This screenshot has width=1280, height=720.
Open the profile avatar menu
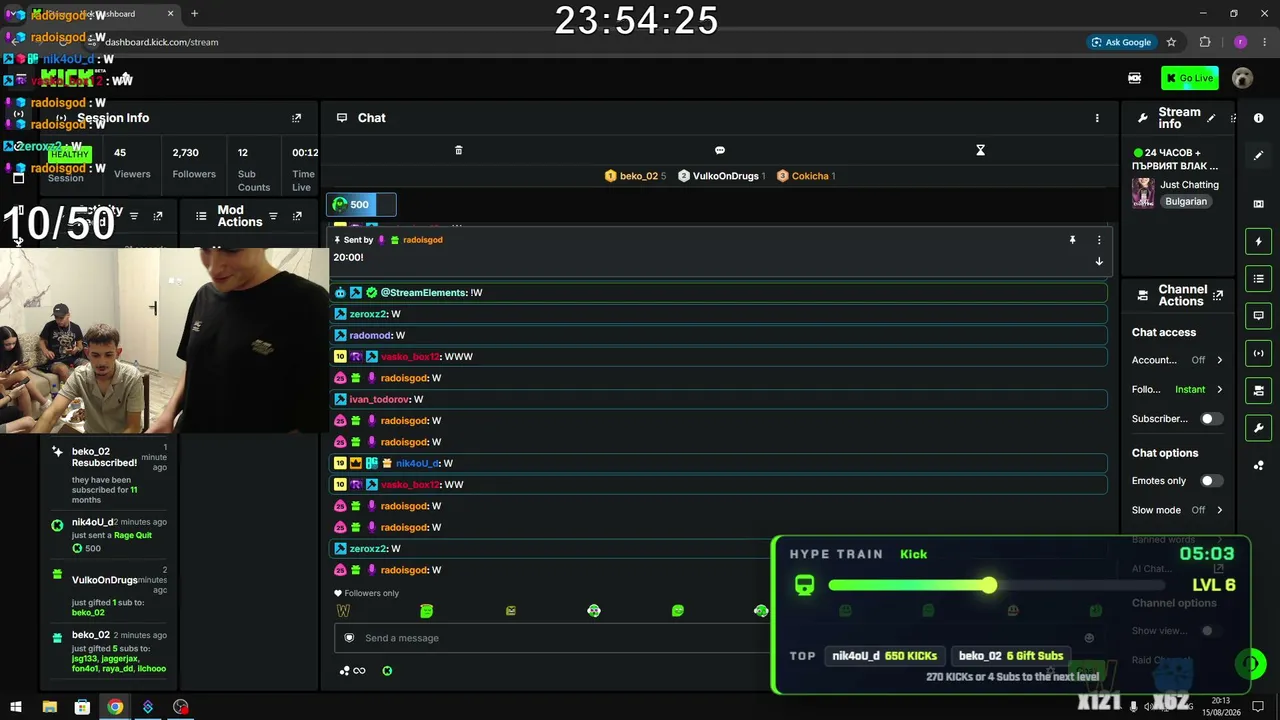(x=1242, y=78)
